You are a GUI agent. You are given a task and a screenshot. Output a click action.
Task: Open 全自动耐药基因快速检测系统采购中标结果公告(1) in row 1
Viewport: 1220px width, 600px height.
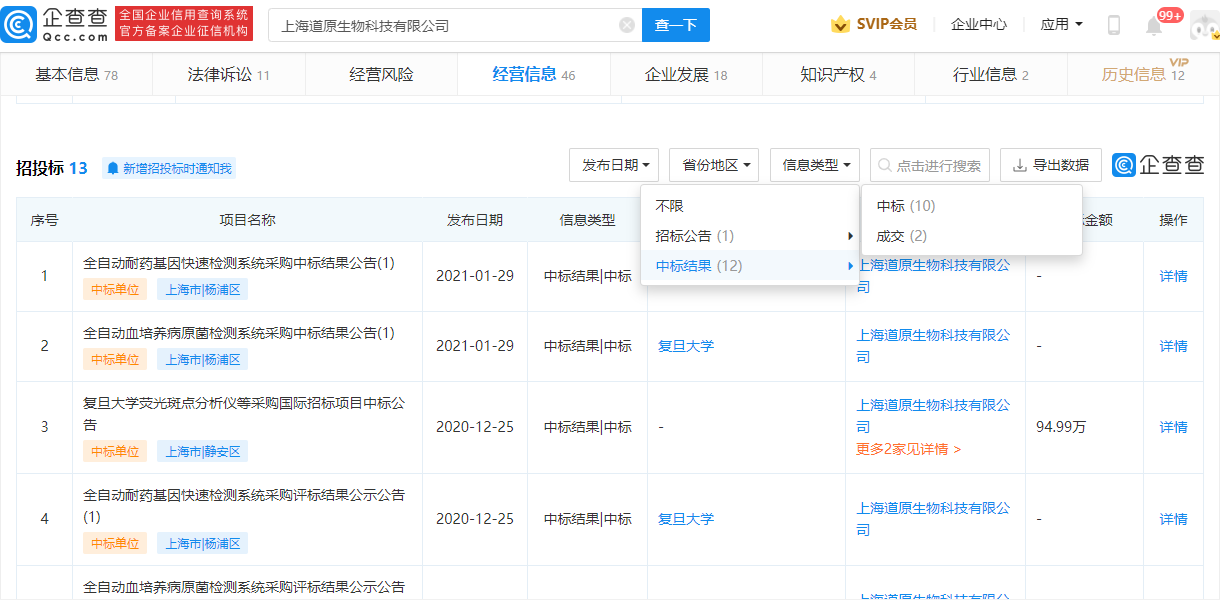239,263
